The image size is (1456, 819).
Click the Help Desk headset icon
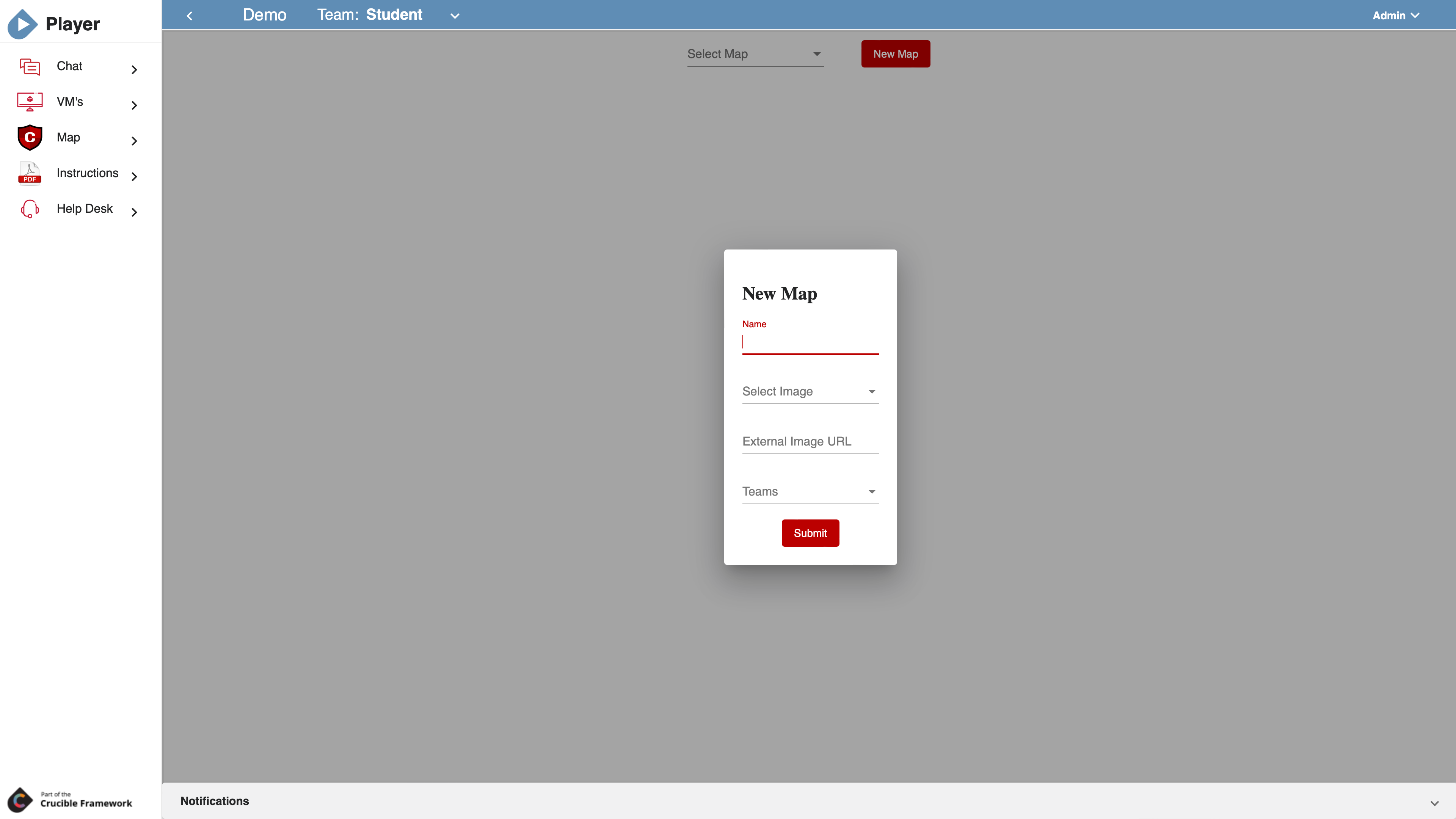pos(30,209)
